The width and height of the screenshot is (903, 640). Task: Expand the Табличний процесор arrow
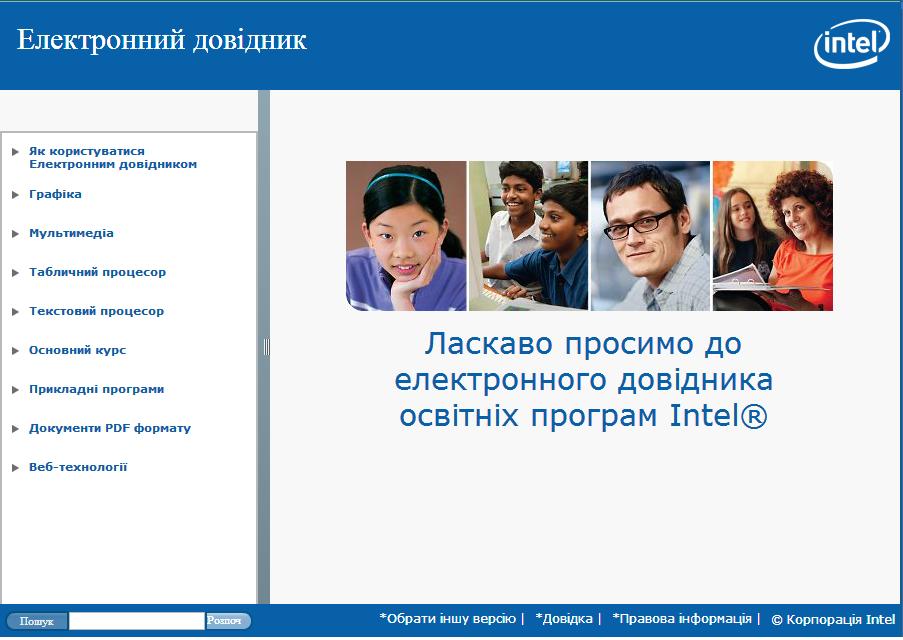pyautogui.click(x=16, y=272)
